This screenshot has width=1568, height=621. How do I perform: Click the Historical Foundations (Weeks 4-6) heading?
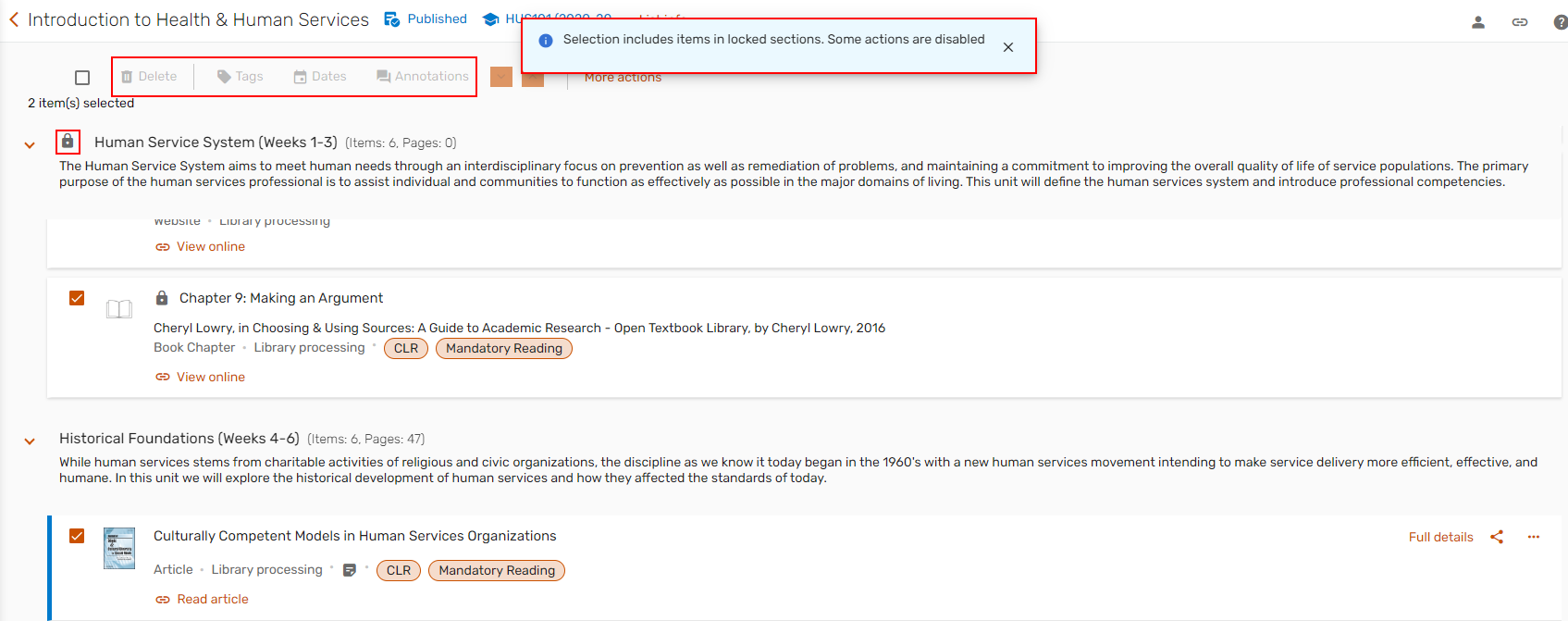coord(179,439)
